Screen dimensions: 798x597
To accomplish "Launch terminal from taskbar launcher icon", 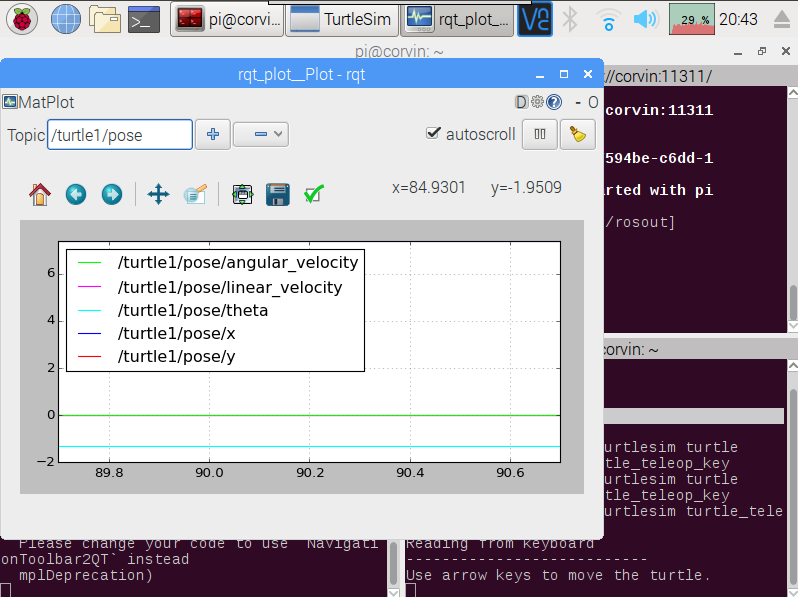I will pos(144,19).
